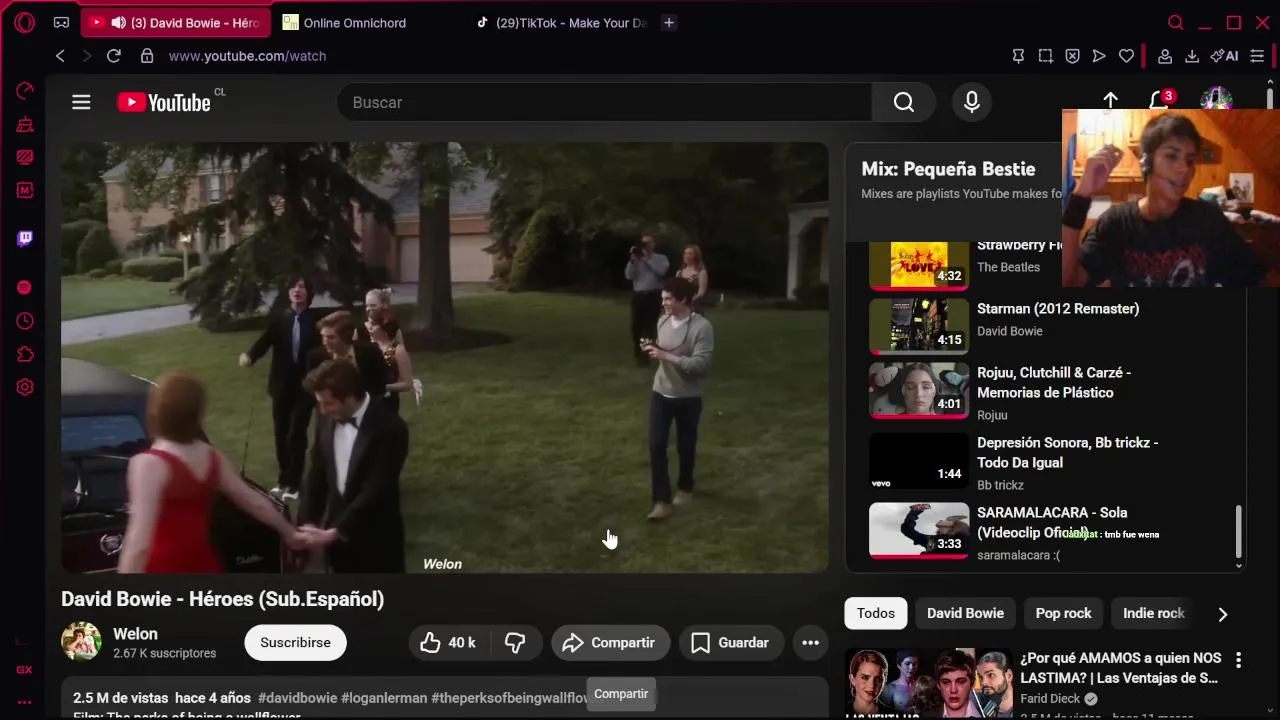Go back with the browser back arrow
Viewport: 1280px width, 720px height.
[x=60, y=56]
